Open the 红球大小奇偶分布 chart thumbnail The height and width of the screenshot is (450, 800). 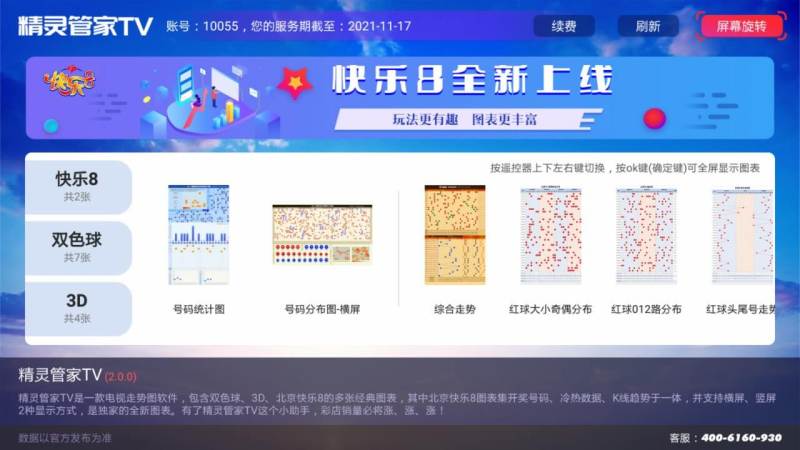pos(551,235)
